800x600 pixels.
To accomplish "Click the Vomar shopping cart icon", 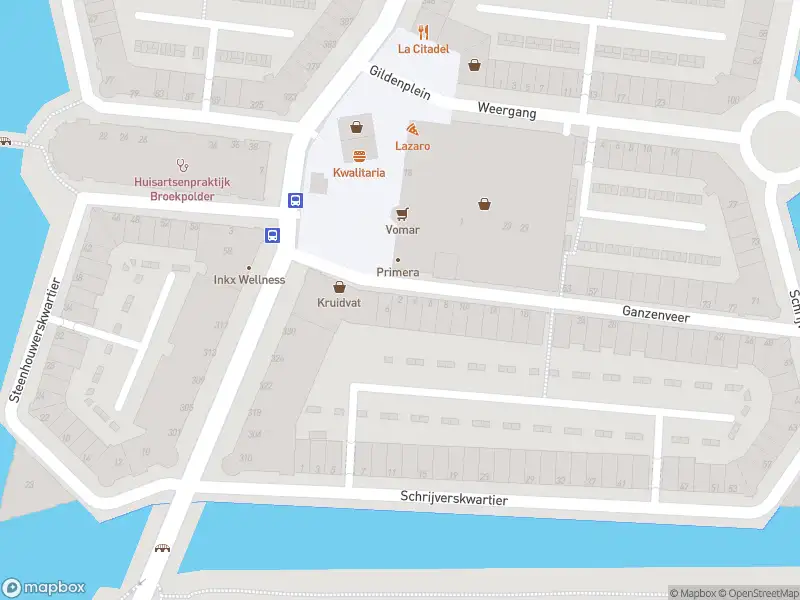I will [x=403, y=213].
